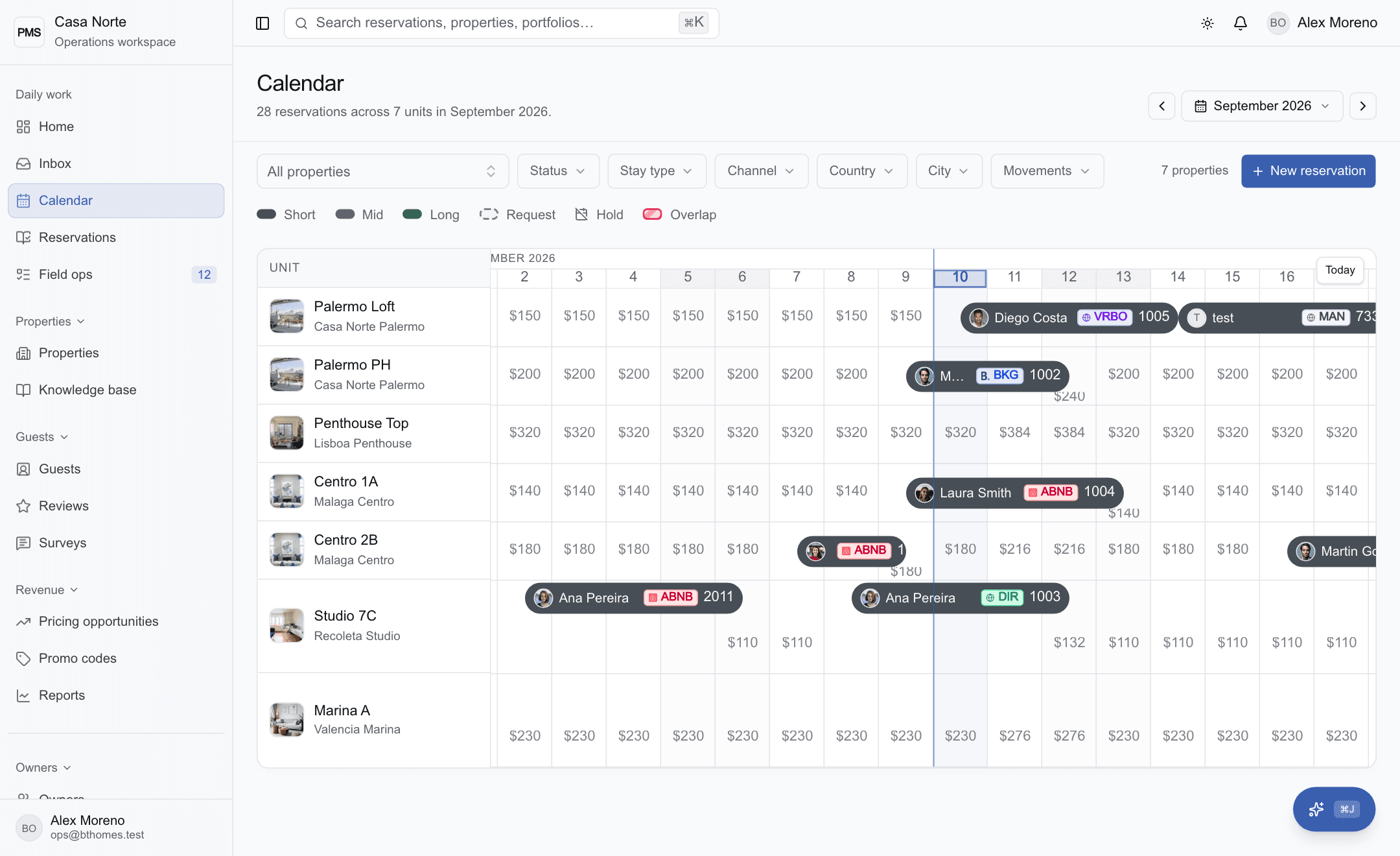Image resolution: width=1400 pixels, height=856 pixels.
Task: Click the next month arrow
Action: click(1362, 106)
